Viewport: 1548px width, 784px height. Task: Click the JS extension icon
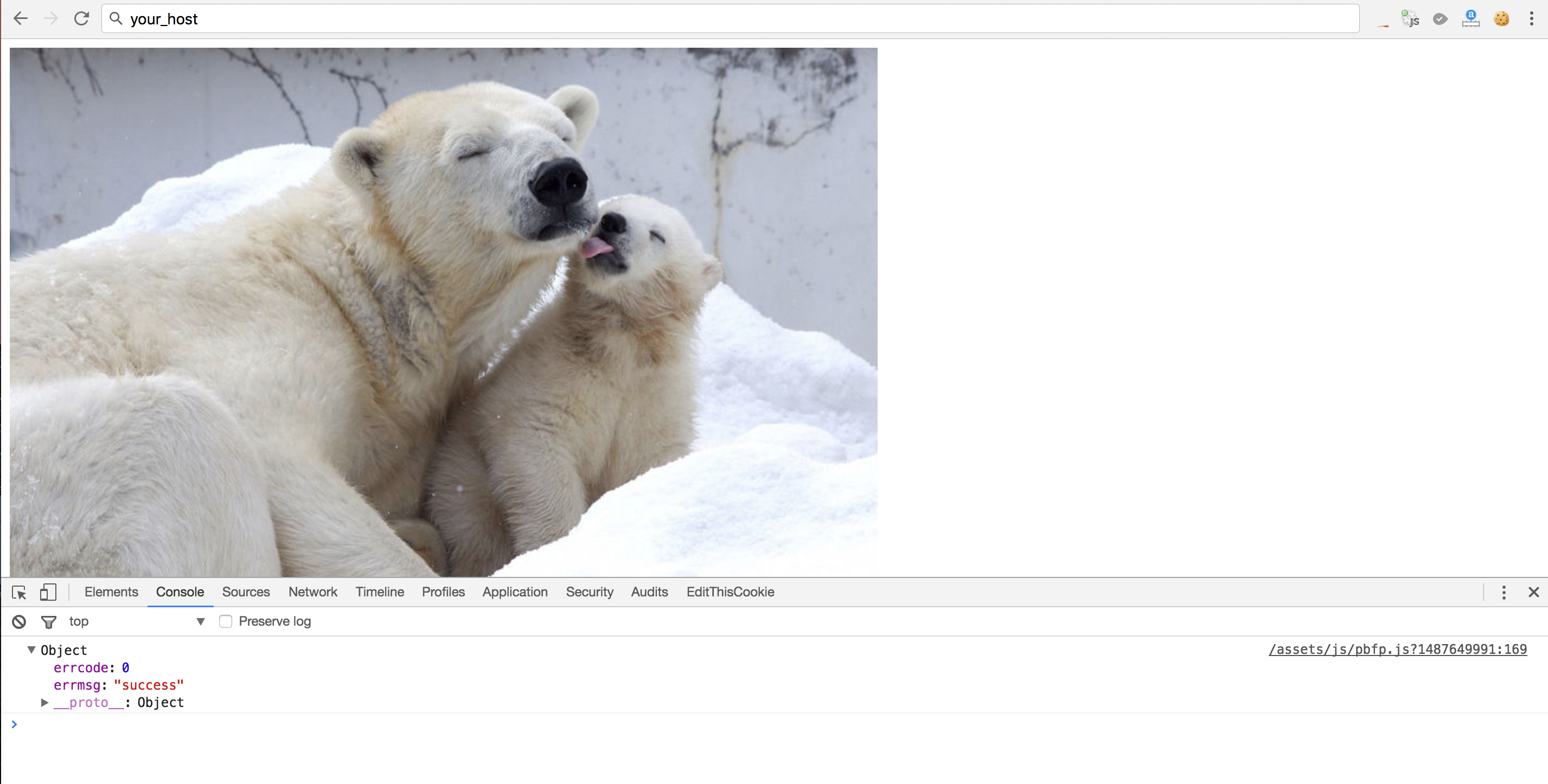click(x=1410, y=18)
